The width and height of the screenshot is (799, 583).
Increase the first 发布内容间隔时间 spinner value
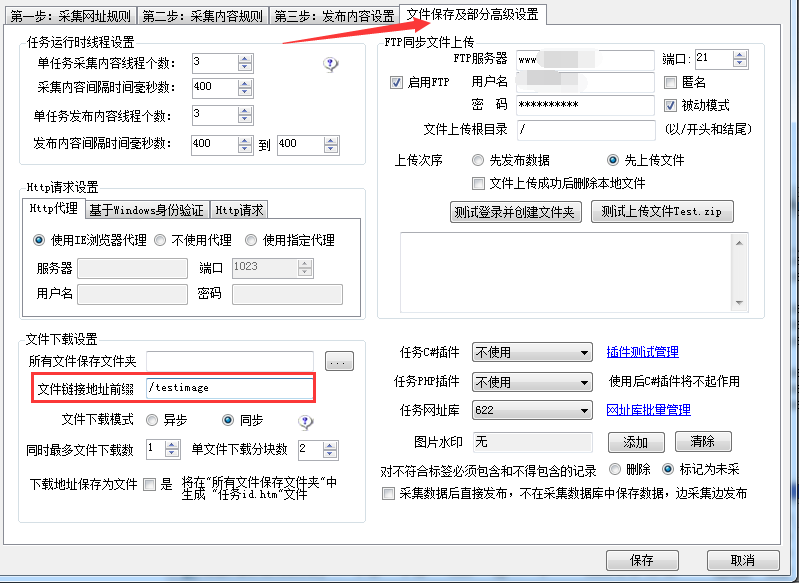(245, 141)
